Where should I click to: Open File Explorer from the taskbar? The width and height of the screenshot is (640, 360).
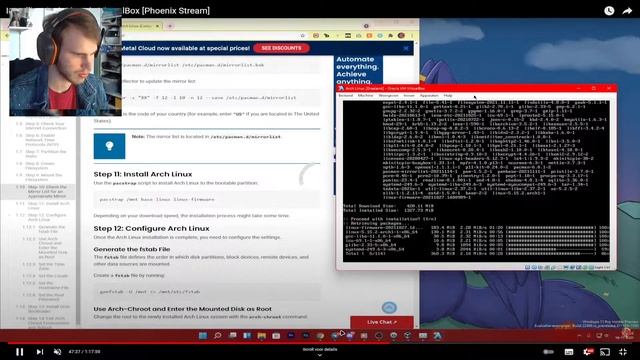pos(262,336)
